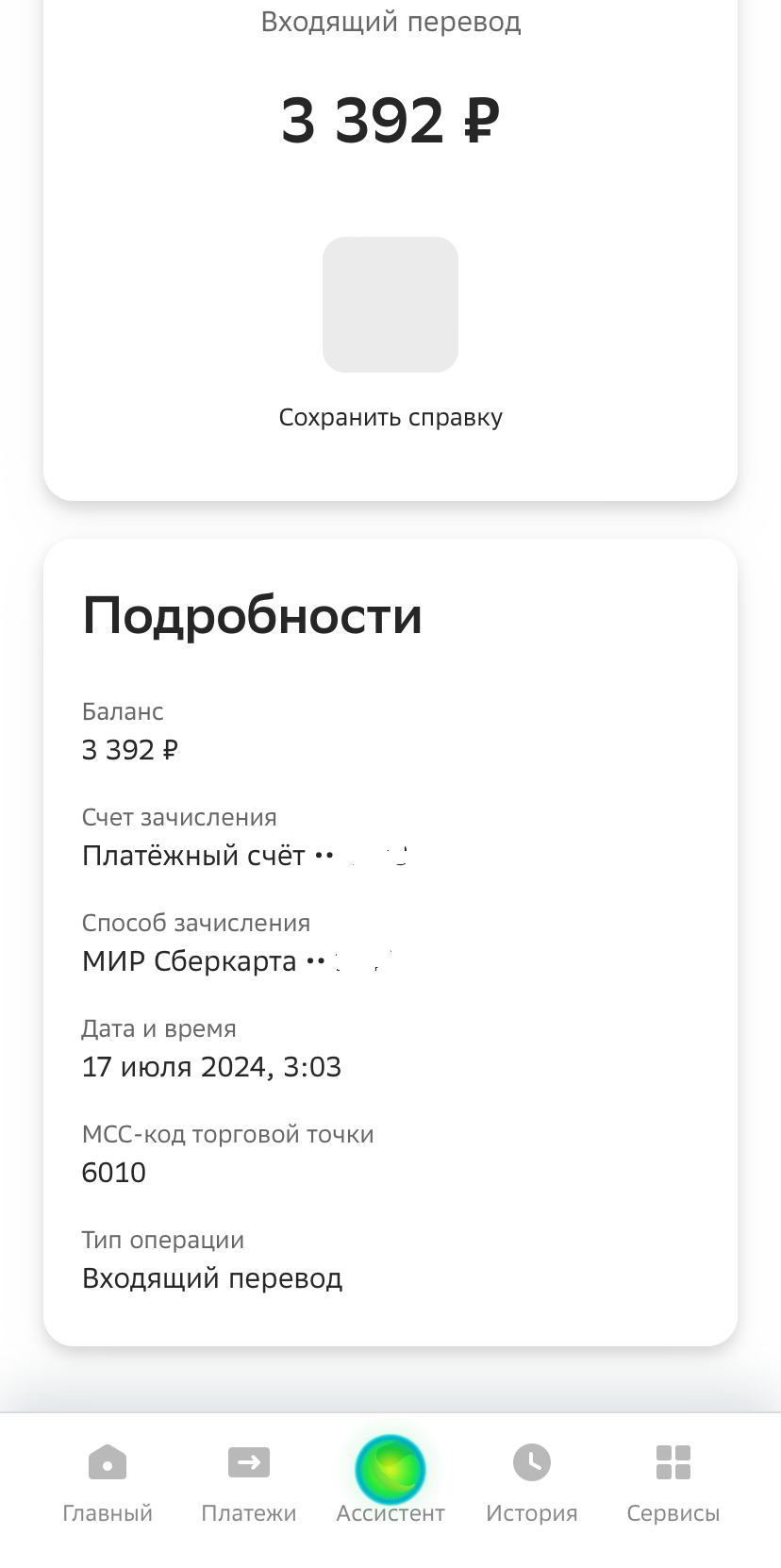Tap the 3 392 ₽ transfer amount
781x1568 pixels.
click(x=390, y=121)
